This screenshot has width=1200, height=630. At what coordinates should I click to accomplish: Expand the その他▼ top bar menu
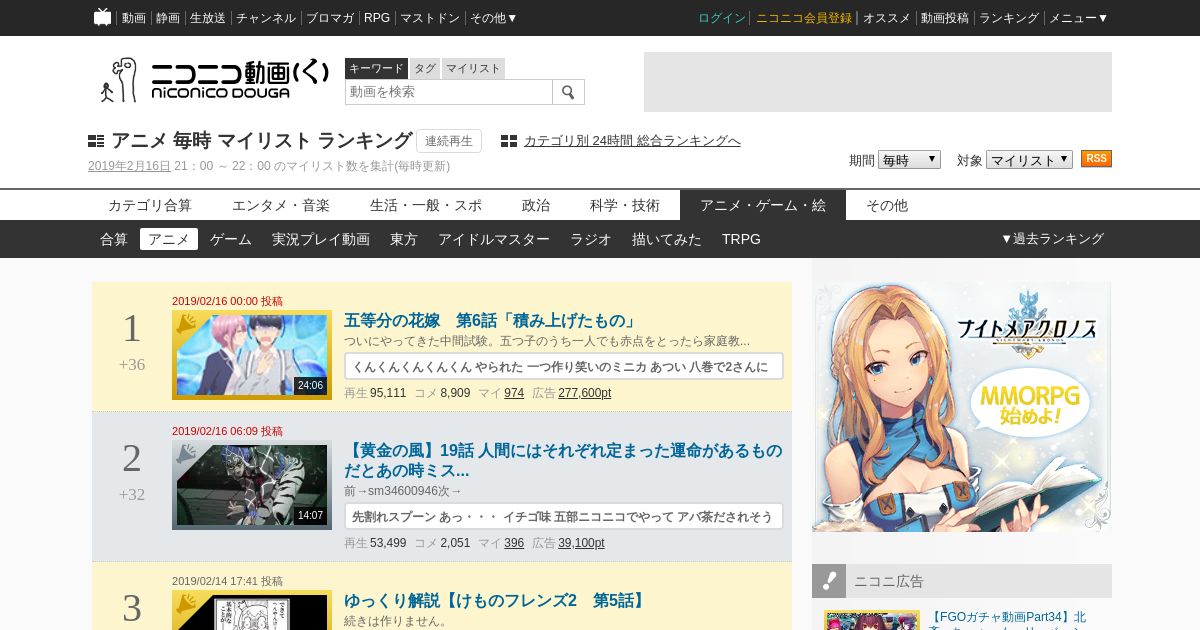point(494,18)
